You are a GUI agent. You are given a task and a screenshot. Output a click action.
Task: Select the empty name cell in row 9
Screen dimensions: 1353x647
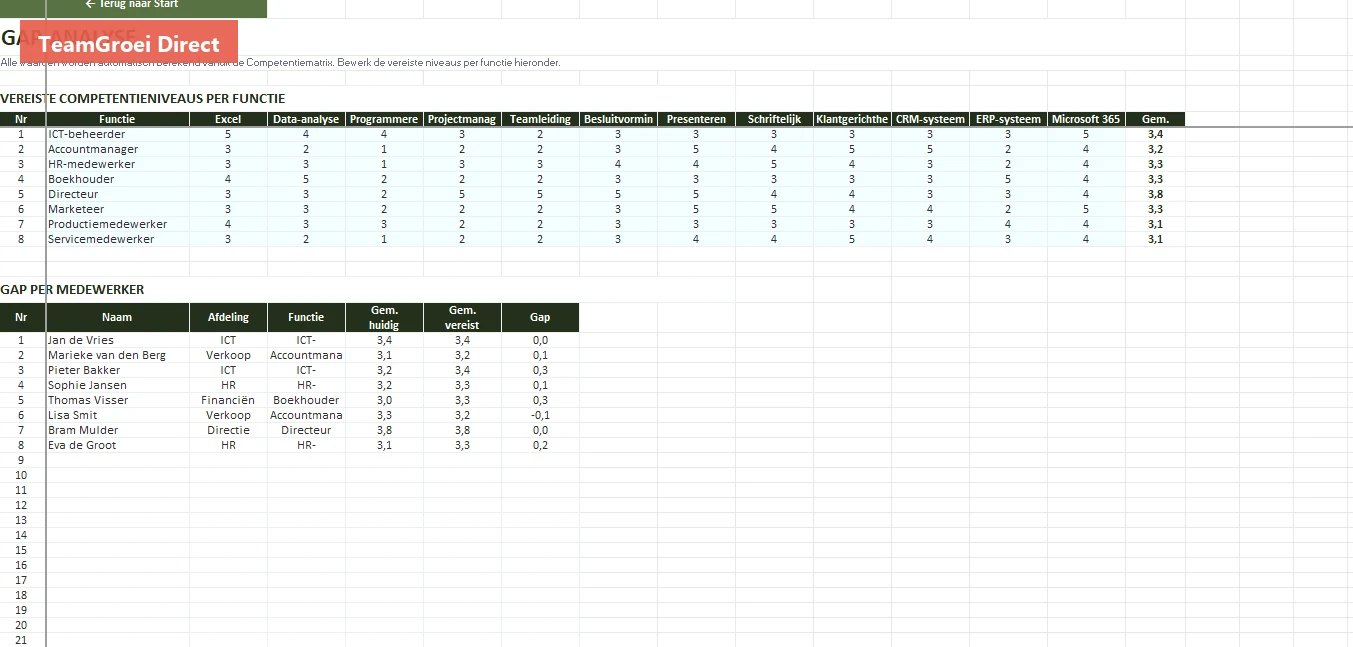coord(118,460)
